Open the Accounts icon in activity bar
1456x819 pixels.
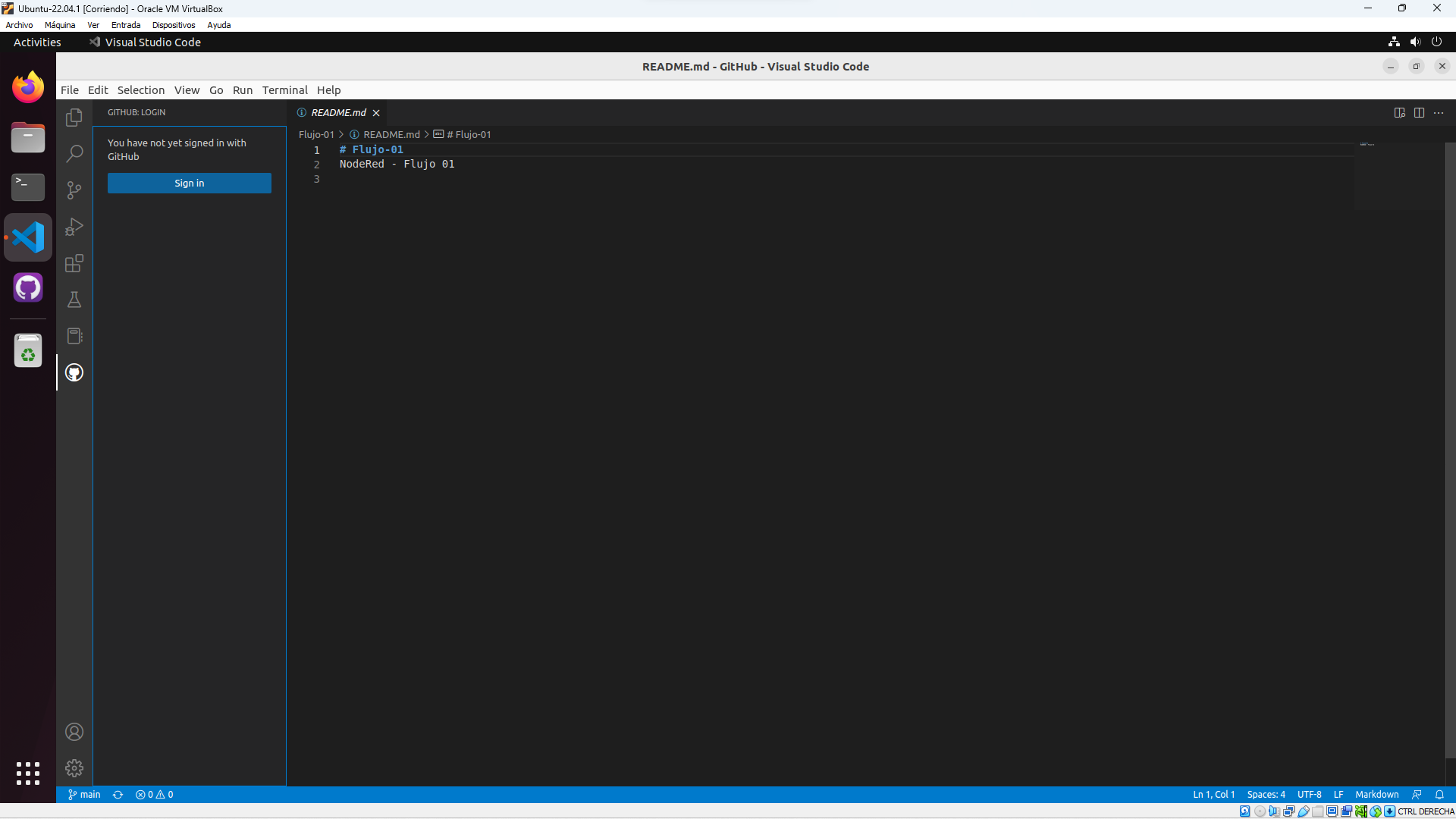coord(74,732)
